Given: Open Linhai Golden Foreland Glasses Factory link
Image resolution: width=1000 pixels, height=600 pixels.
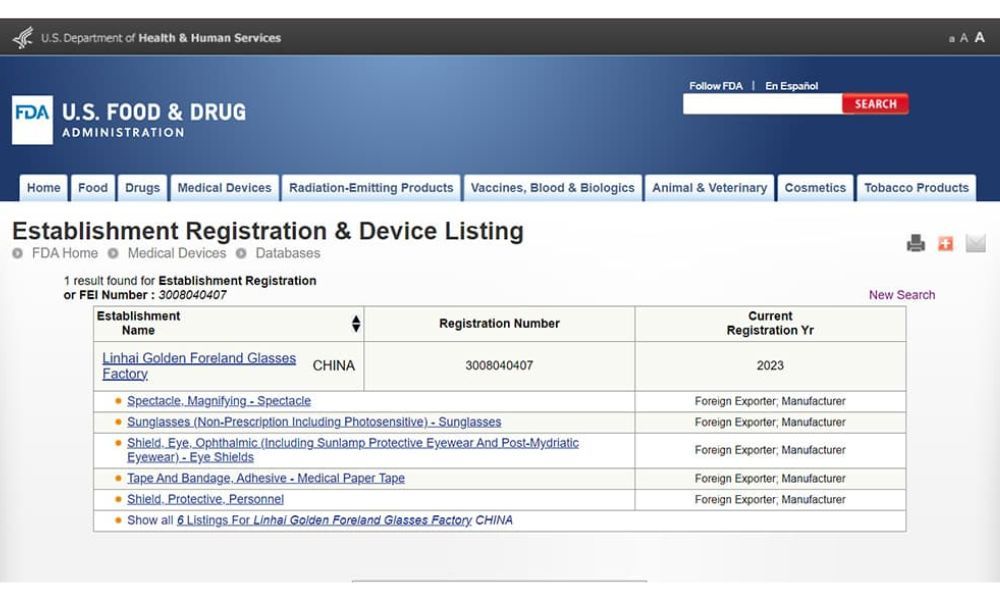Looking at the screenshot, I should 199,366.
